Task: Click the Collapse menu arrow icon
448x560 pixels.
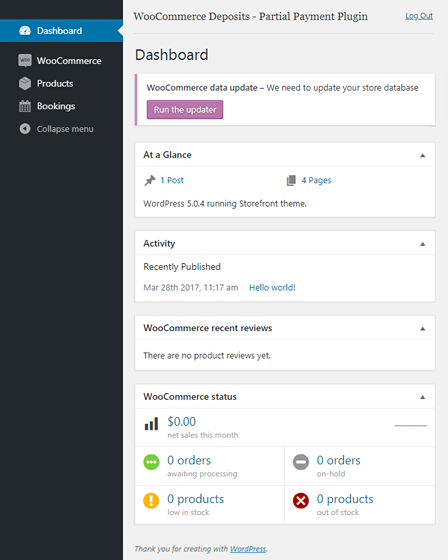Action: (25, 129)
